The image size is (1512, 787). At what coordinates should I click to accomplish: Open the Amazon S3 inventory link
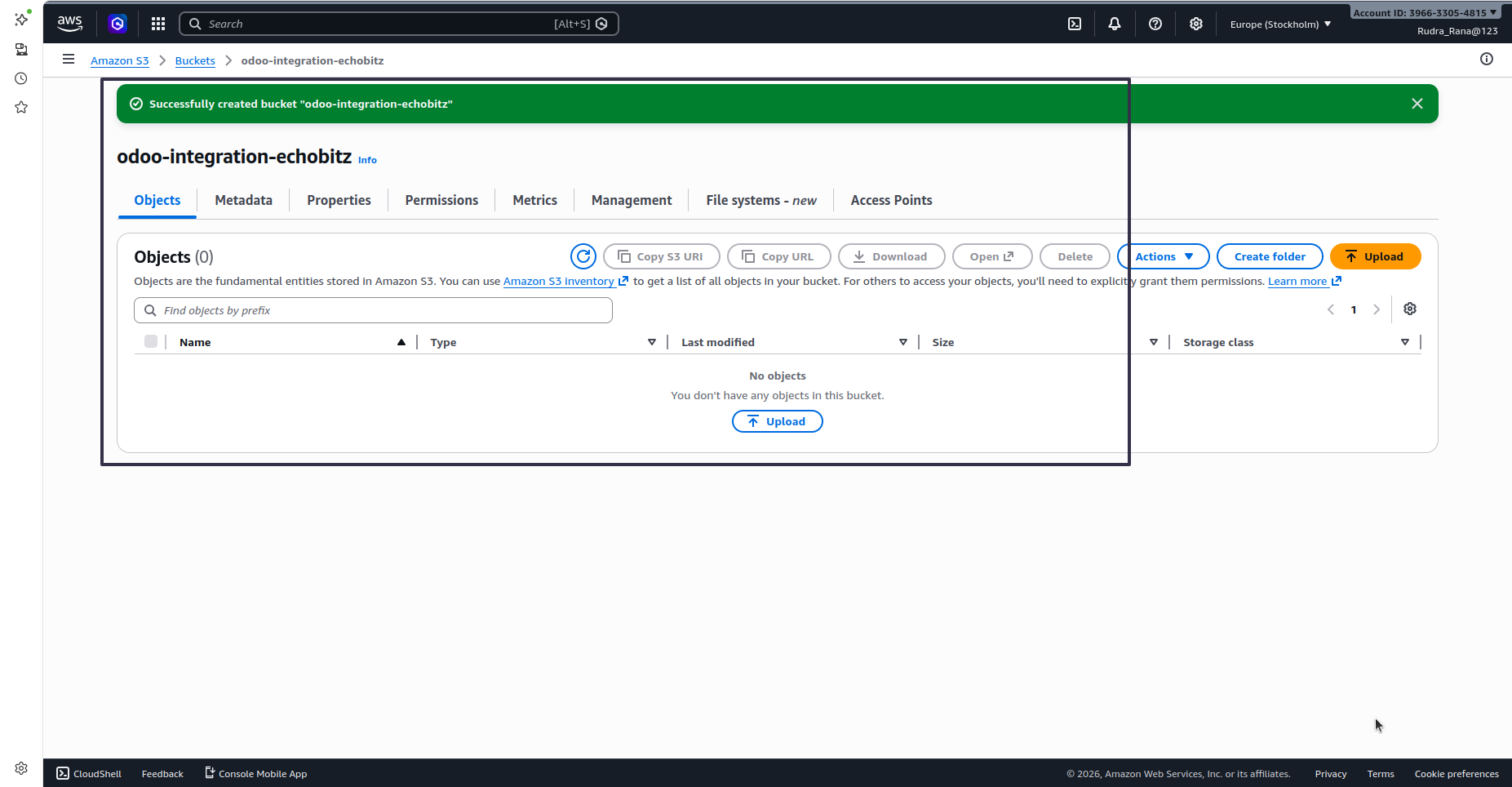click(x=565, y=281)
